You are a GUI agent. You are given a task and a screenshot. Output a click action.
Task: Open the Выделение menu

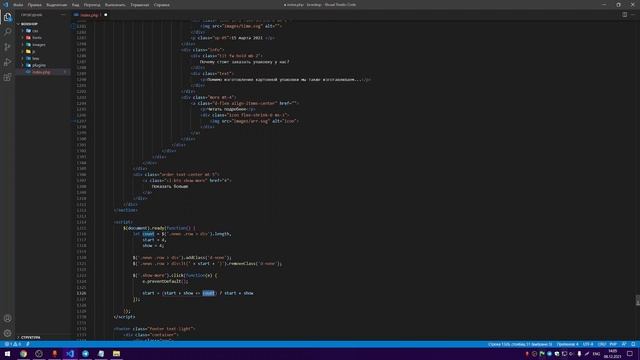click(x=56, y=5)
